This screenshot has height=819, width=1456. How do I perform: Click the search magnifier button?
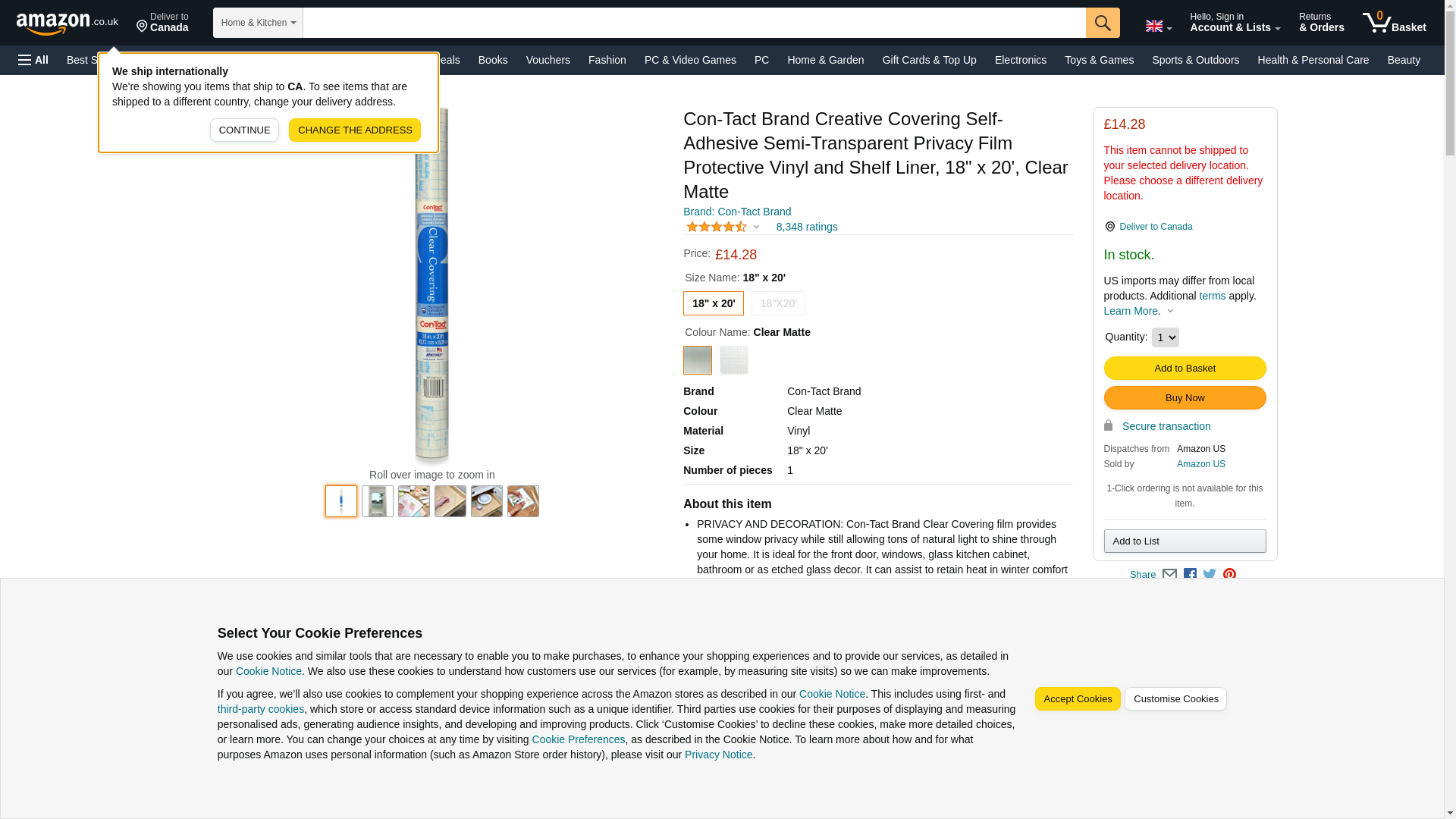(1102, 23)
